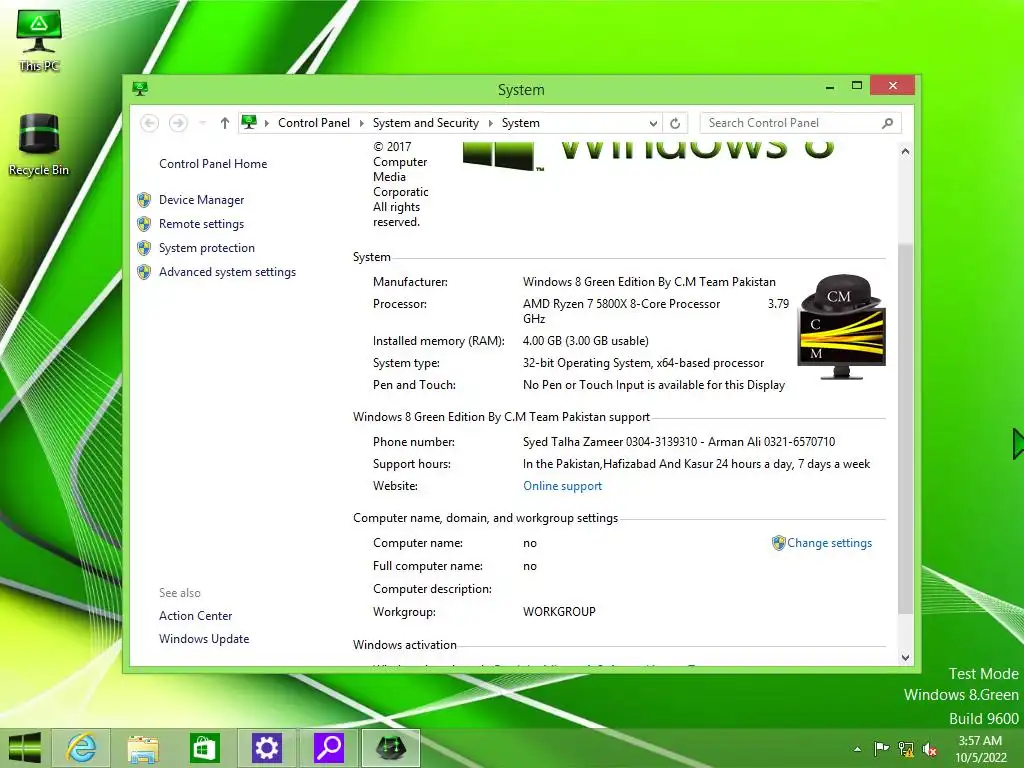Click the WORKGROUP value
The height and width of the screenshot is (768, 1024).
(559, 612)
